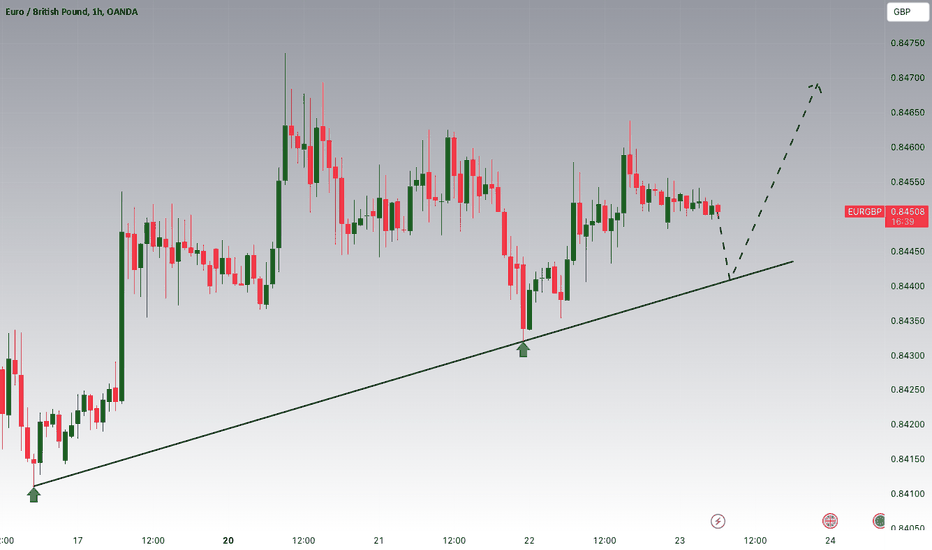
Task: Click the 0.84750 price axis label
Action: click(907, 43)
